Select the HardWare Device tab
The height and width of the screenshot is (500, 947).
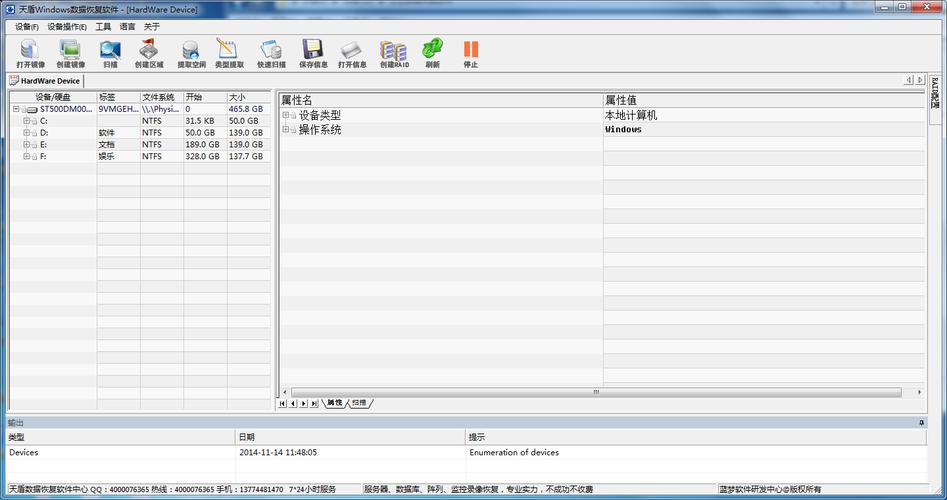pyautogui.click(x=45, y=80)
